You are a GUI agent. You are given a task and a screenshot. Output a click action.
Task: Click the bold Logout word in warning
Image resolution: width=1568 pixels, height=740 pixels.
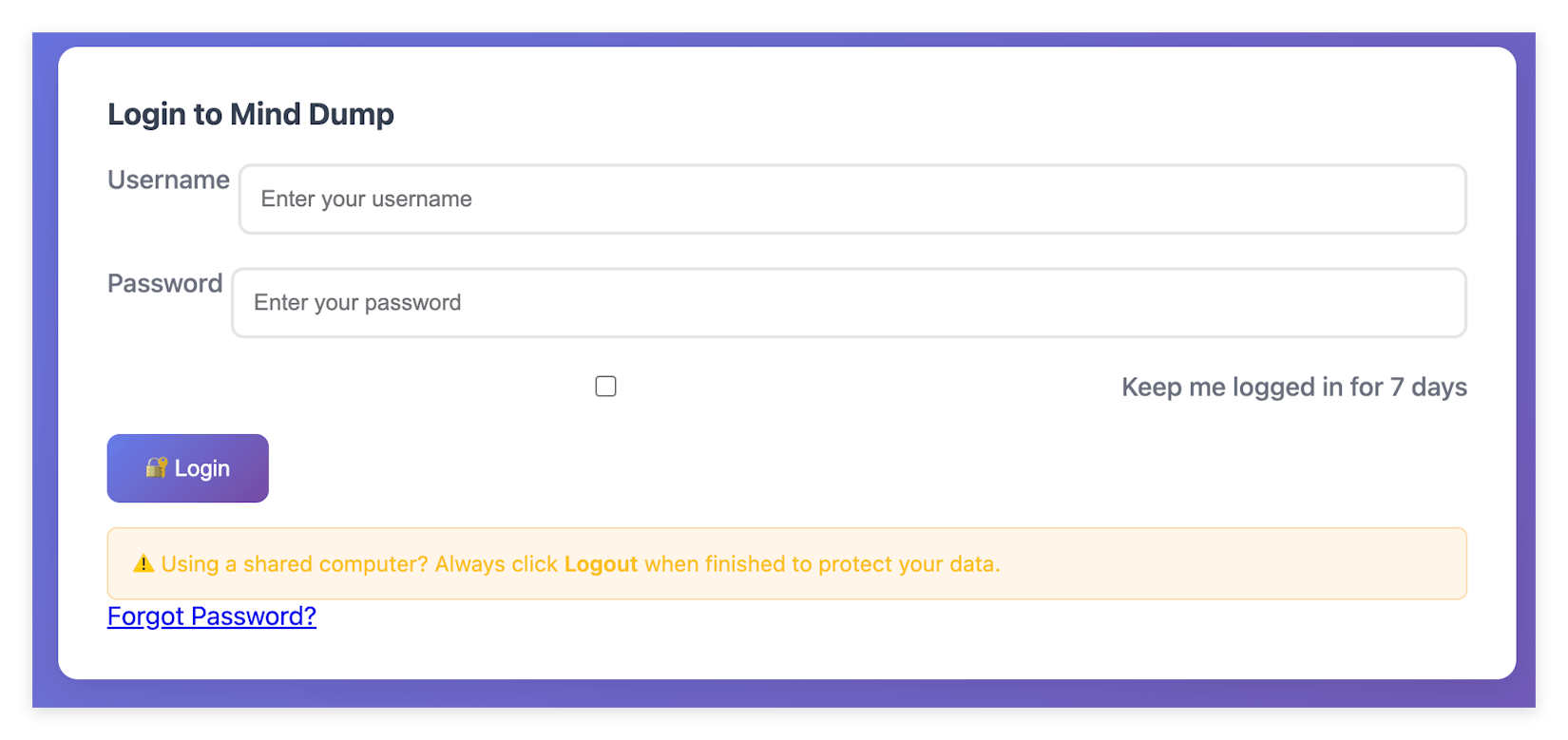601,564
